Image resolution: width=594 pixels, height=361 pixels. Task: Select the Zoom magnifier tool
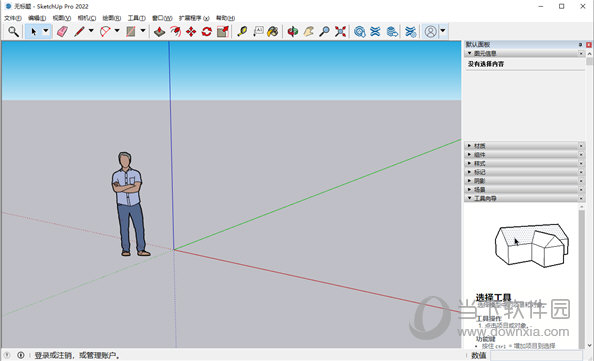[x=324, y=31]
